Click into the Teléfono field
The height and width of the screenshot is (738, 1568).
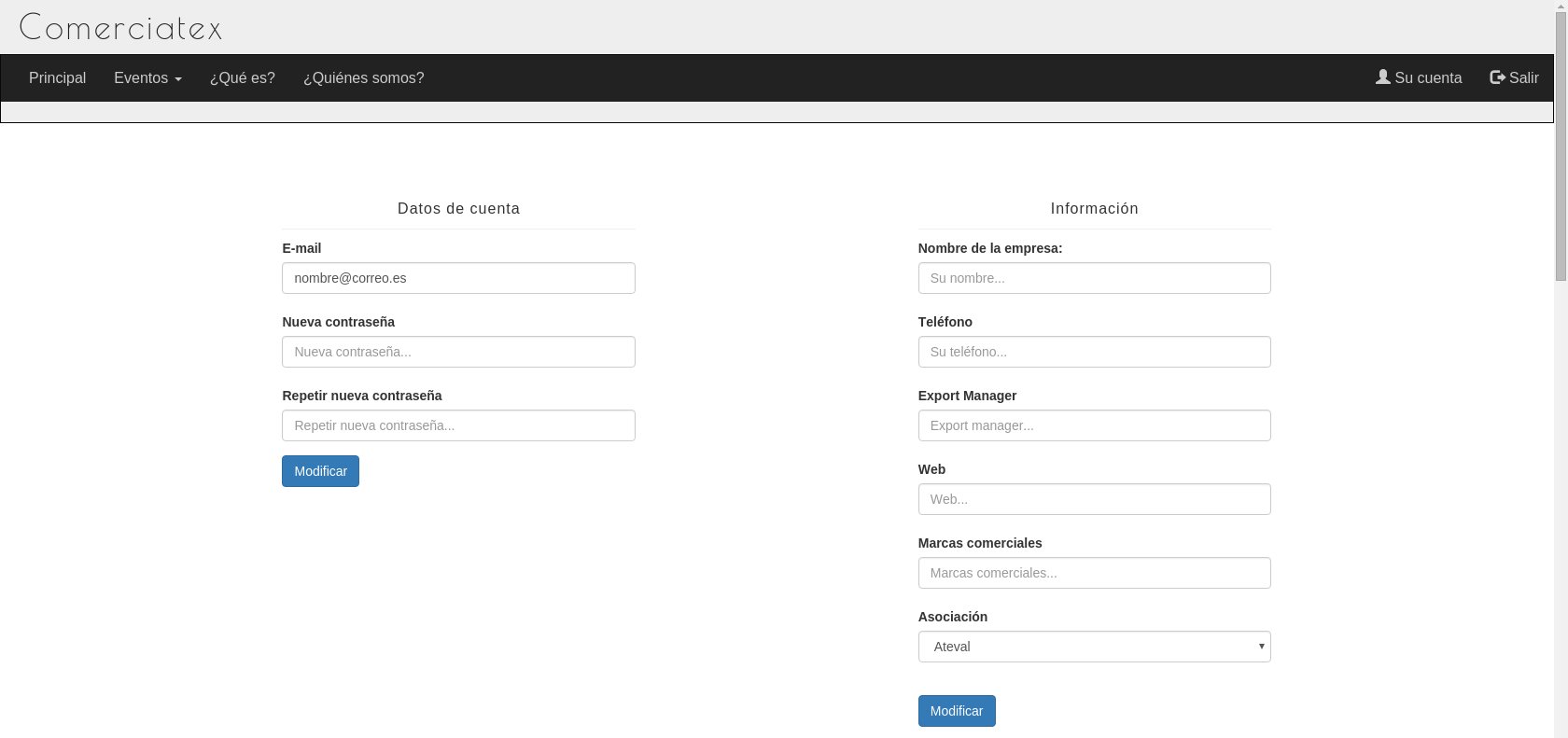coord(1094,352)
